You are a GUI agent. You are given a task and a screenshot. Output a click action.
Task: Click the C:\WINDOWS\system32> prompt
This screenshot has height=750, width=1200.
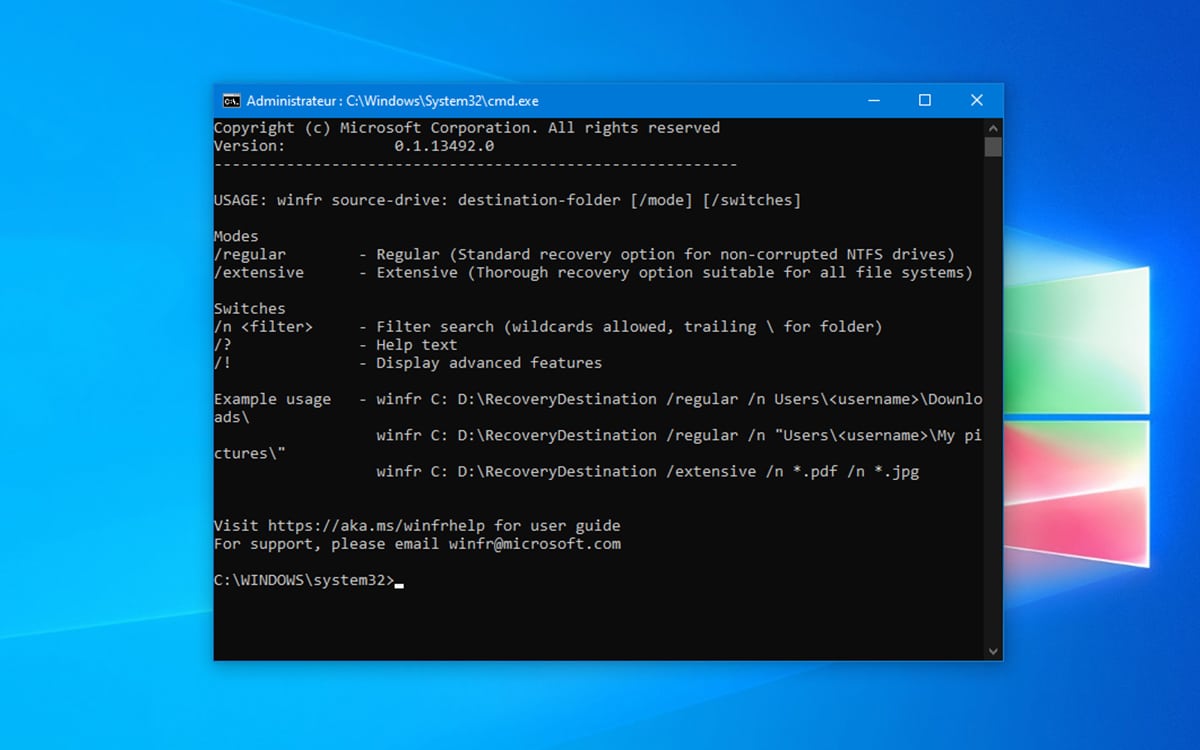(x=305, y=582)
